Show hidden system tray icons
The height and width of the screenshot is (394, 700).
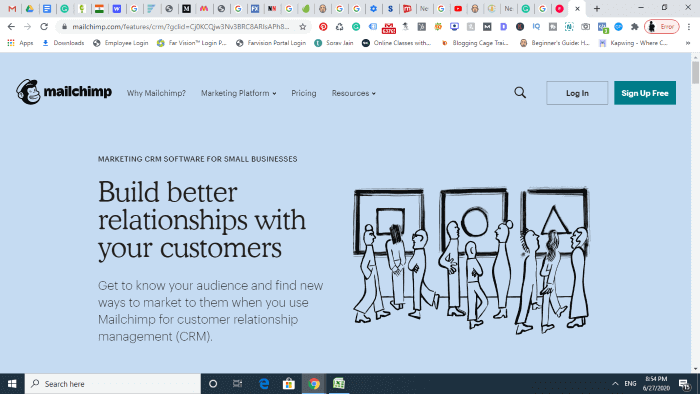click(615, 384)
